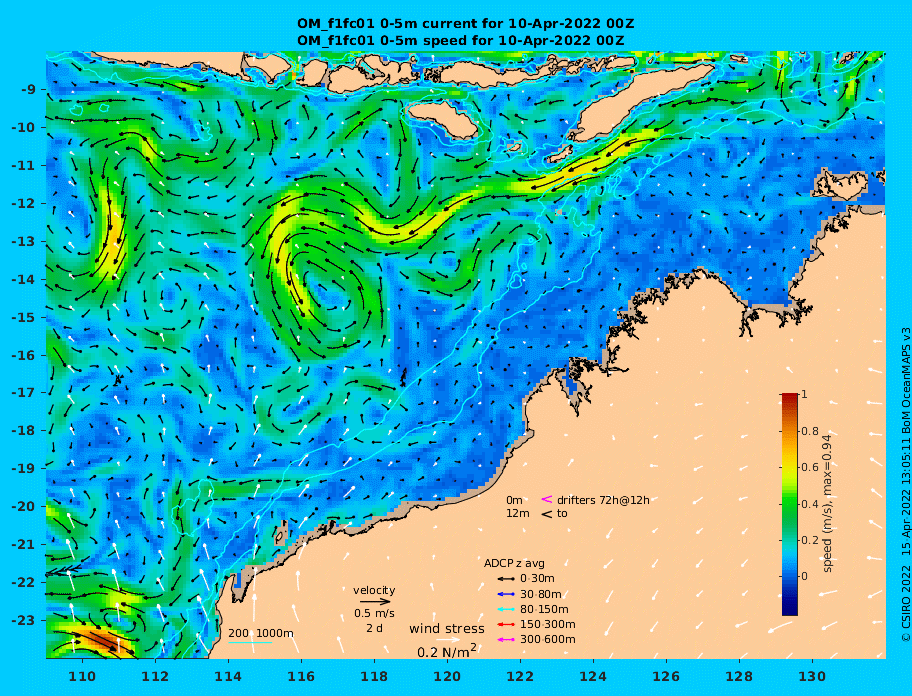
Task: Click the oval Sumba island on the map
Action: (442, 120)
